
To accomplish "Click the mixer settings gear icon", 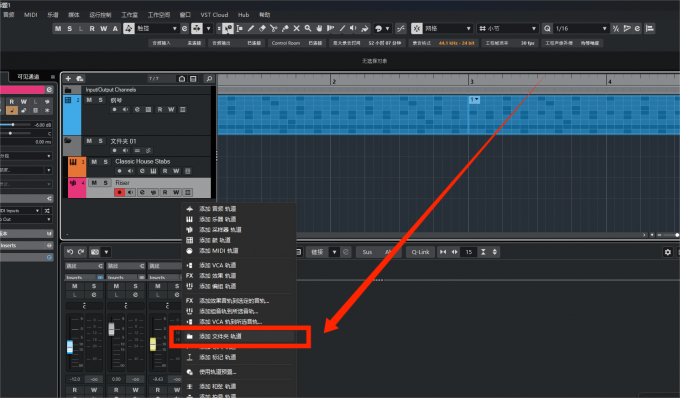I will click(x=667, y=252).
